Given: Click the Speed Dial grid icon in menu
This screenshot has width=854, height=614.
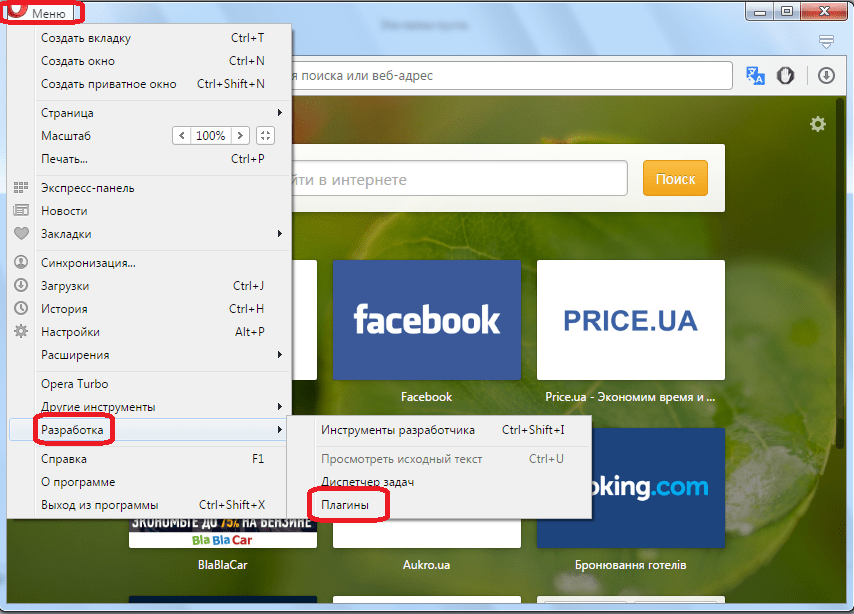Looking at the screenshot, I should [21, 188].
